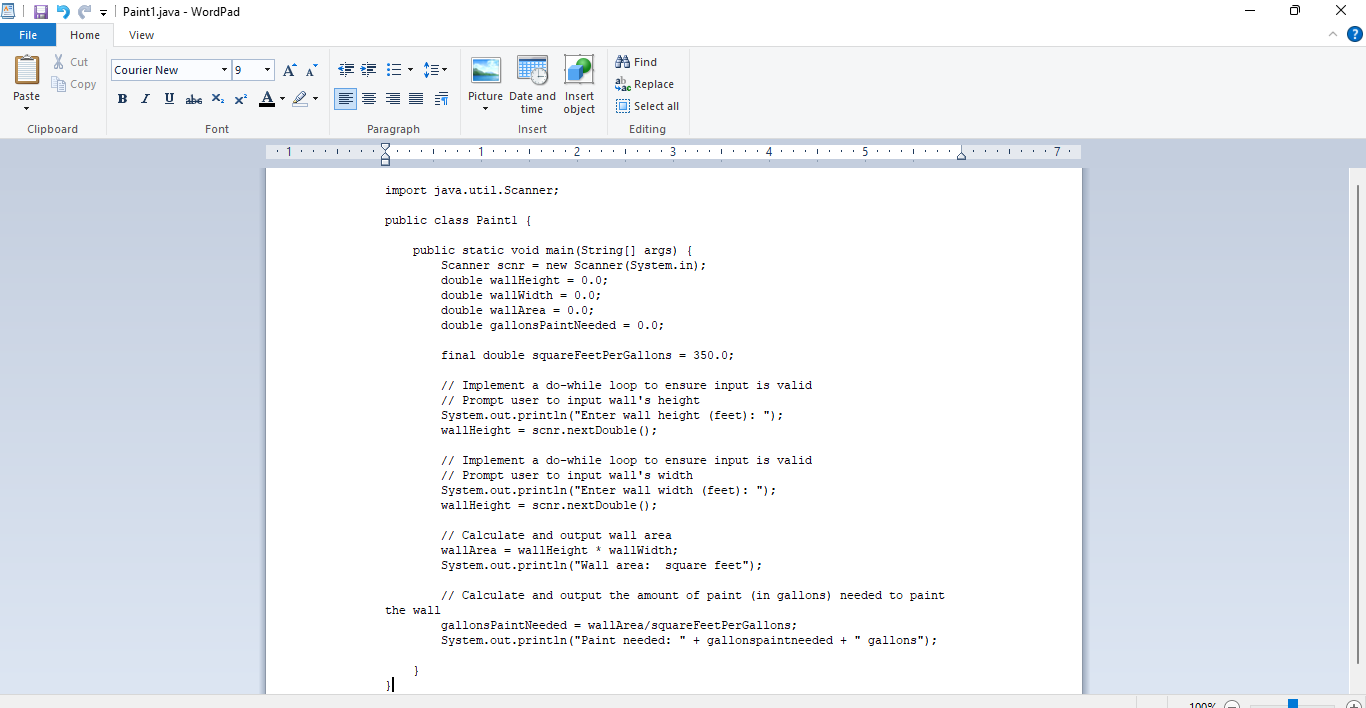This screenshot has width=1366, height=708.
Task: Open the line spacing dropdown
Action: [x=436, y=70]
